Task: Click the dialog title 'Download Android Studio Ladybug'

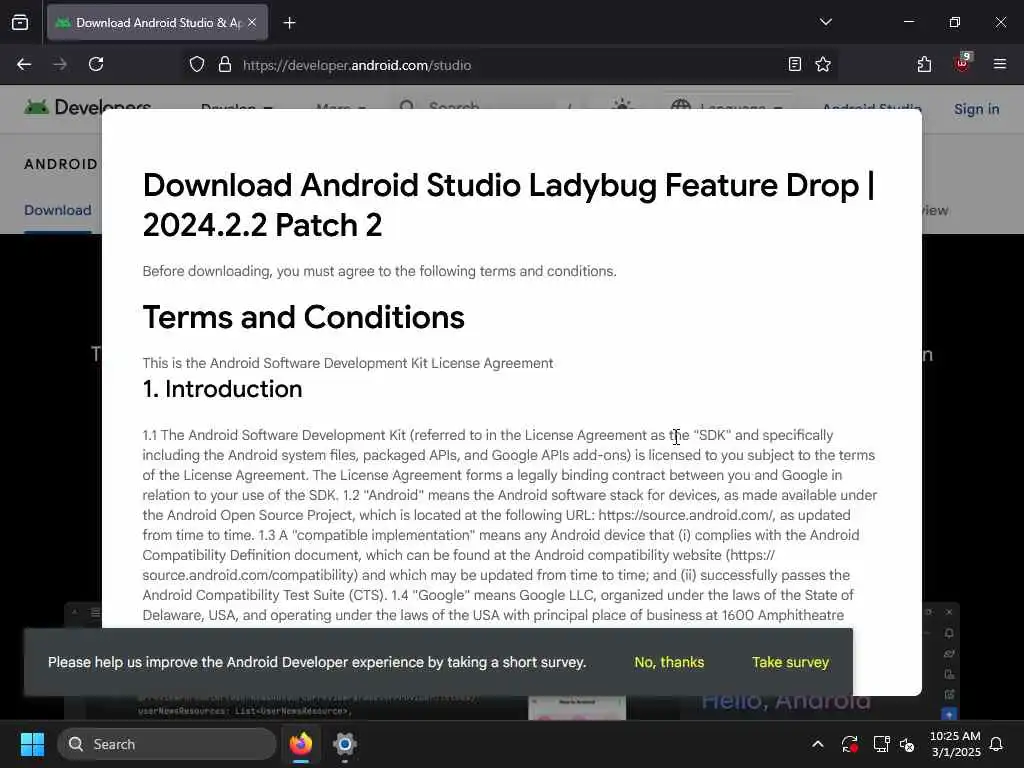Action: coord(509,205)
